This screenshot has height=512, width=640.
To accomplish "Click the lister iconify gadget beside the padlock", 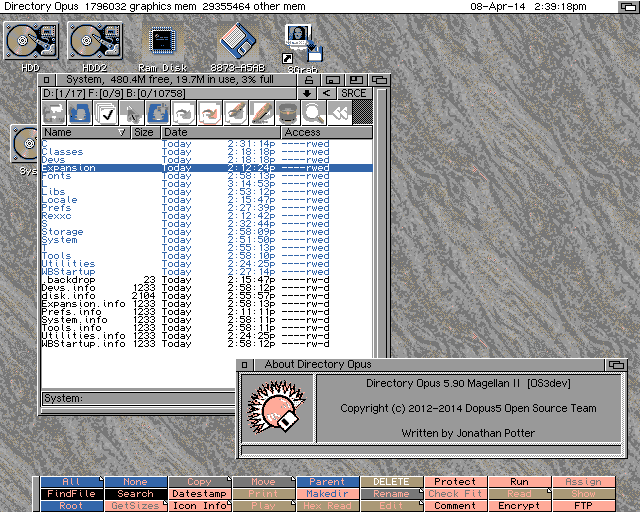I will (333, 80).
